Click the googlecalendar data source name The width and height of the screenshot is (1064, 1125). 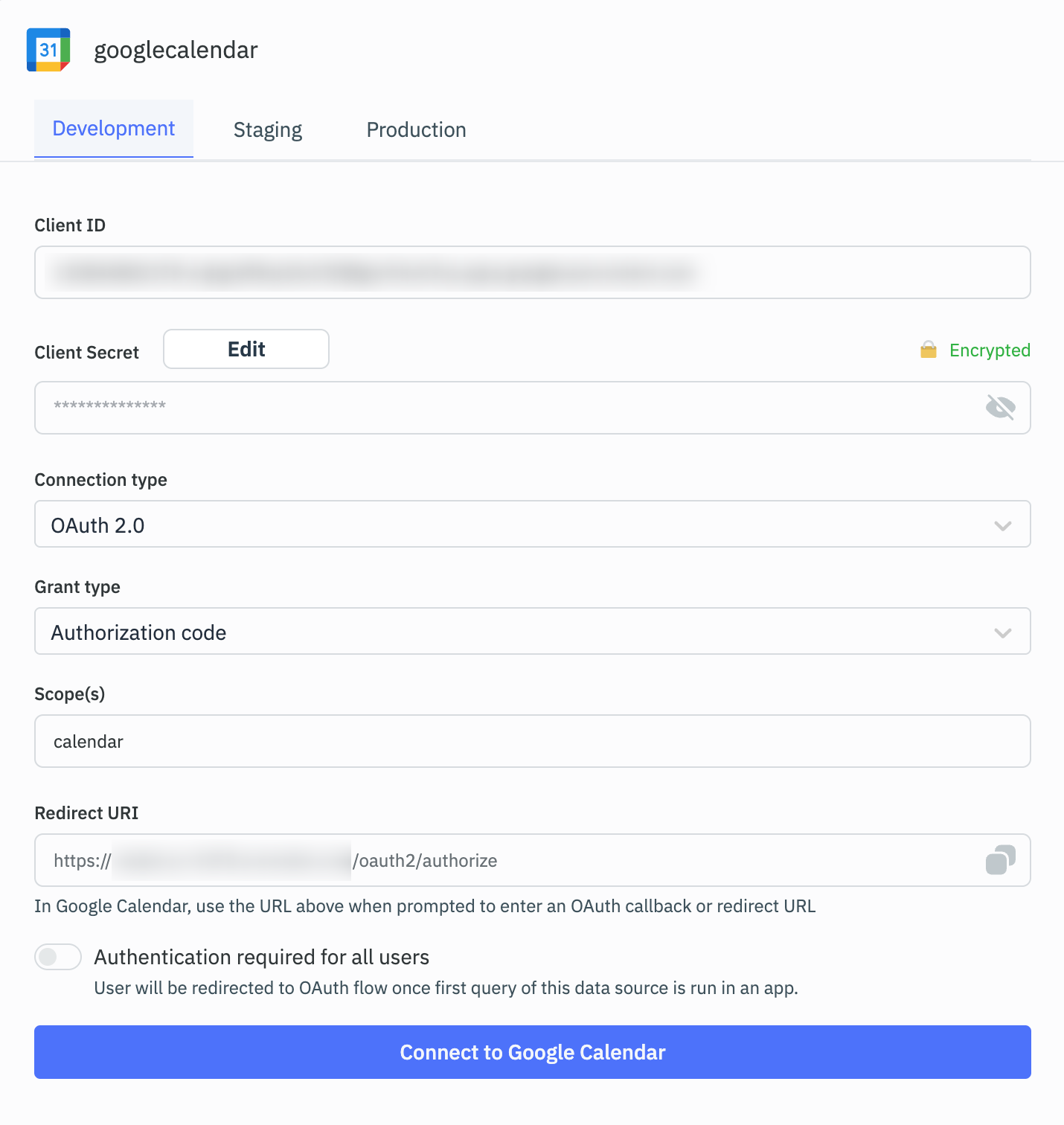(x=176, y=50)
